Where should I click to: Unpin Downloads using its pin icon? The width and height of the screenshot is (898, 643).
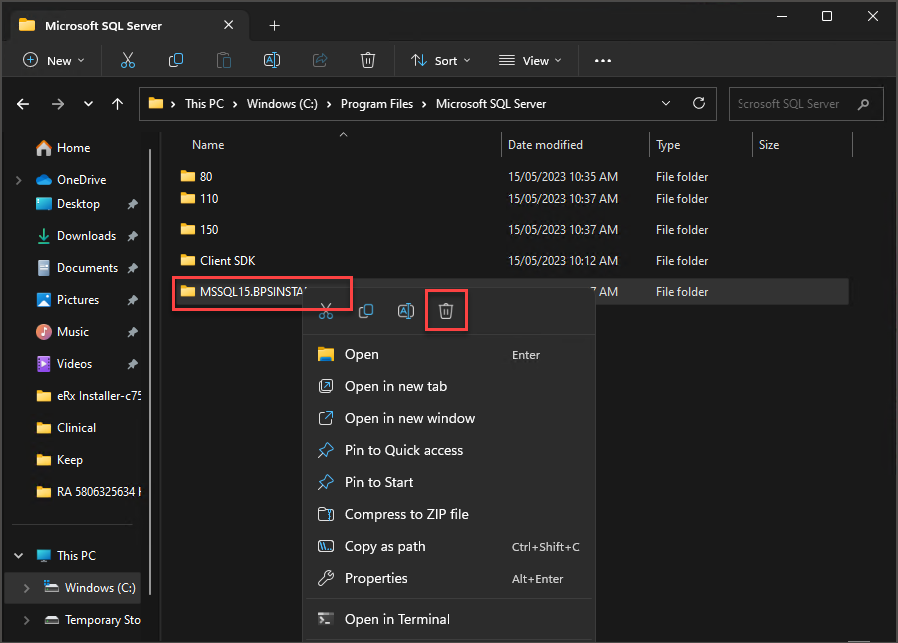click(133, 236)
